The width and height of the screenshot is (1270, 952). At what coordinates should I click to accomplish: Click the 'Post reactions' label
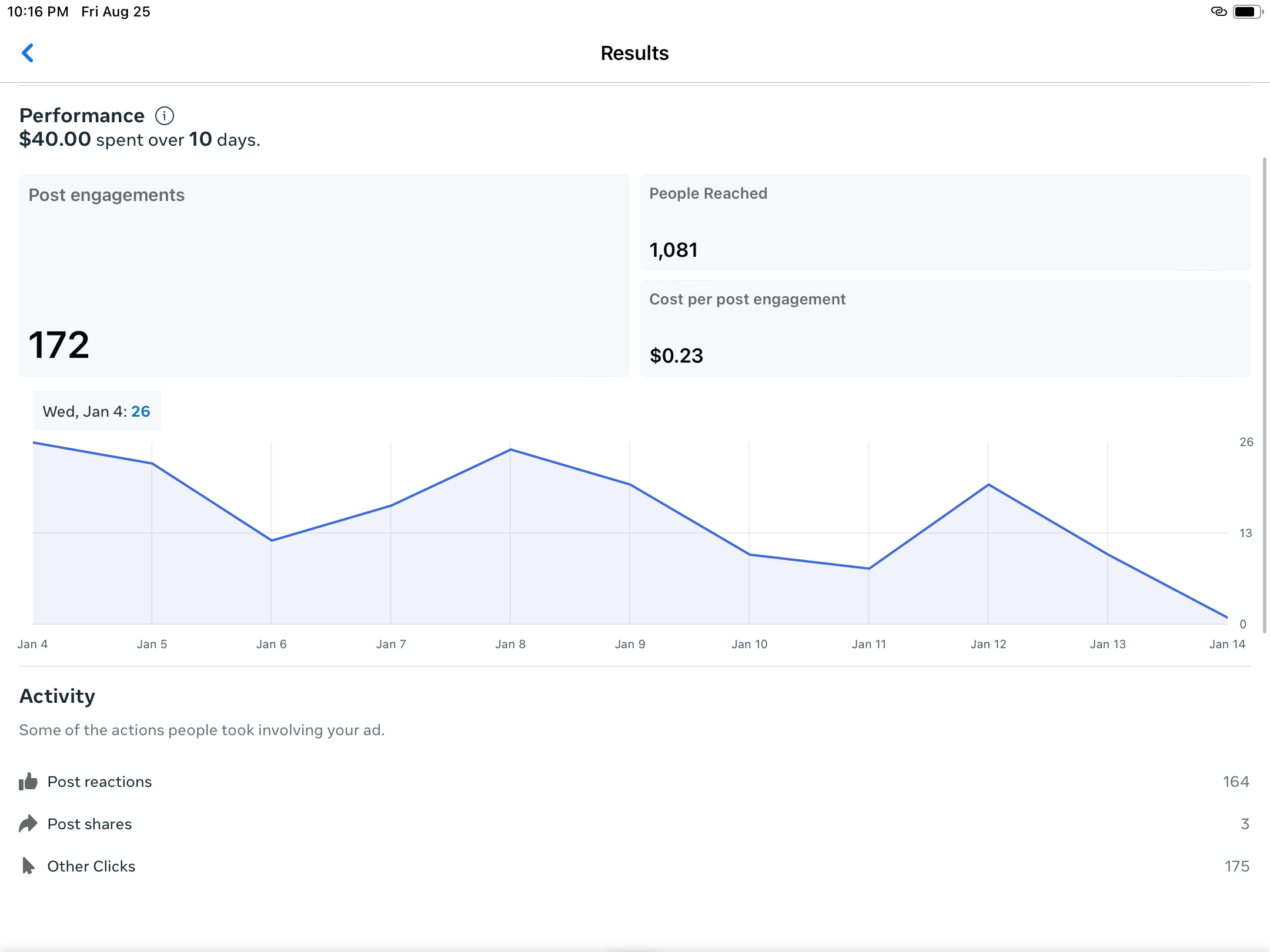(x=100, y=782)
